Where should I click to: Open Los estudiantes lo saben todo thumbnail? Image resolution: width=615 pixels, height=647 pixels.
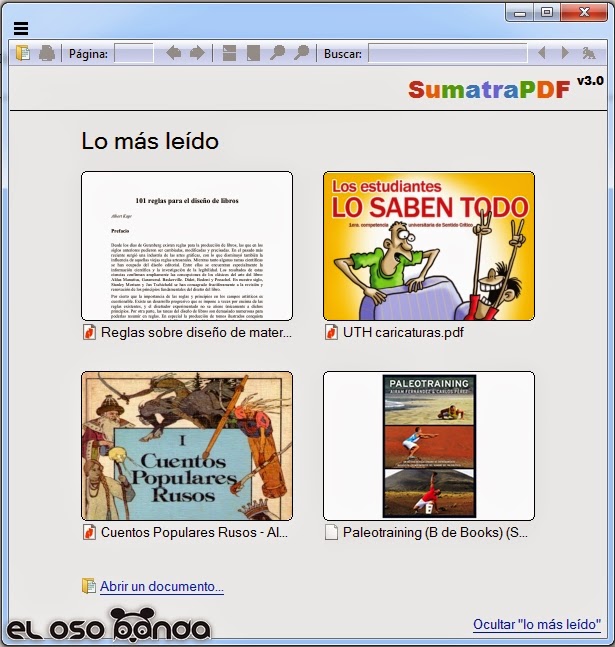[429, 246]
